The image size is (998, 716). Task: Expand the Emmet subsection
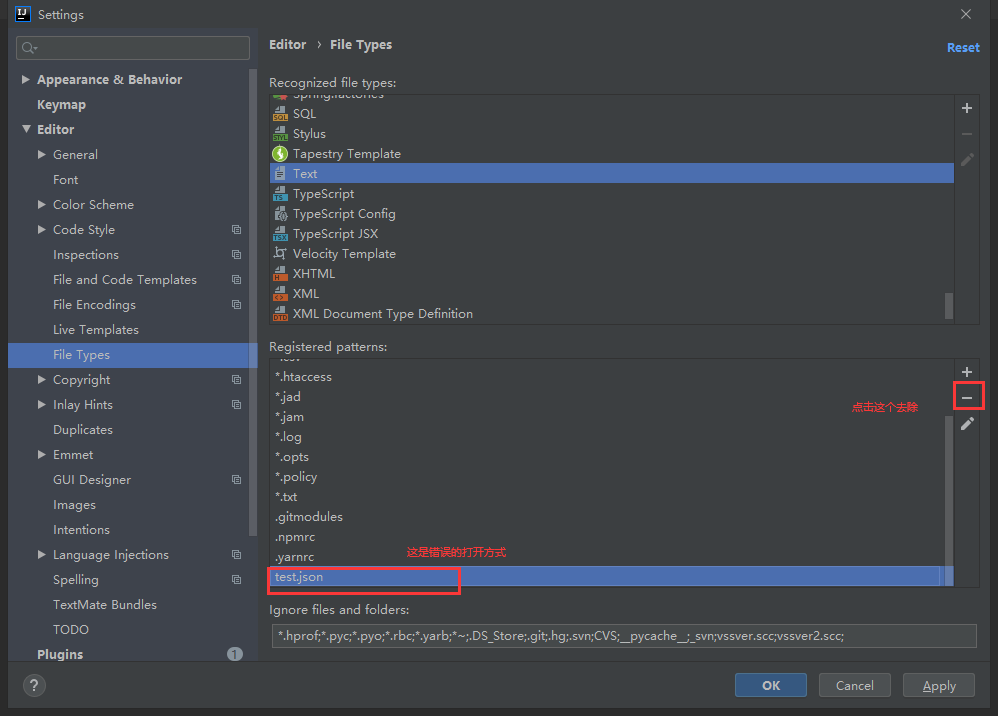tap(41, 455)
